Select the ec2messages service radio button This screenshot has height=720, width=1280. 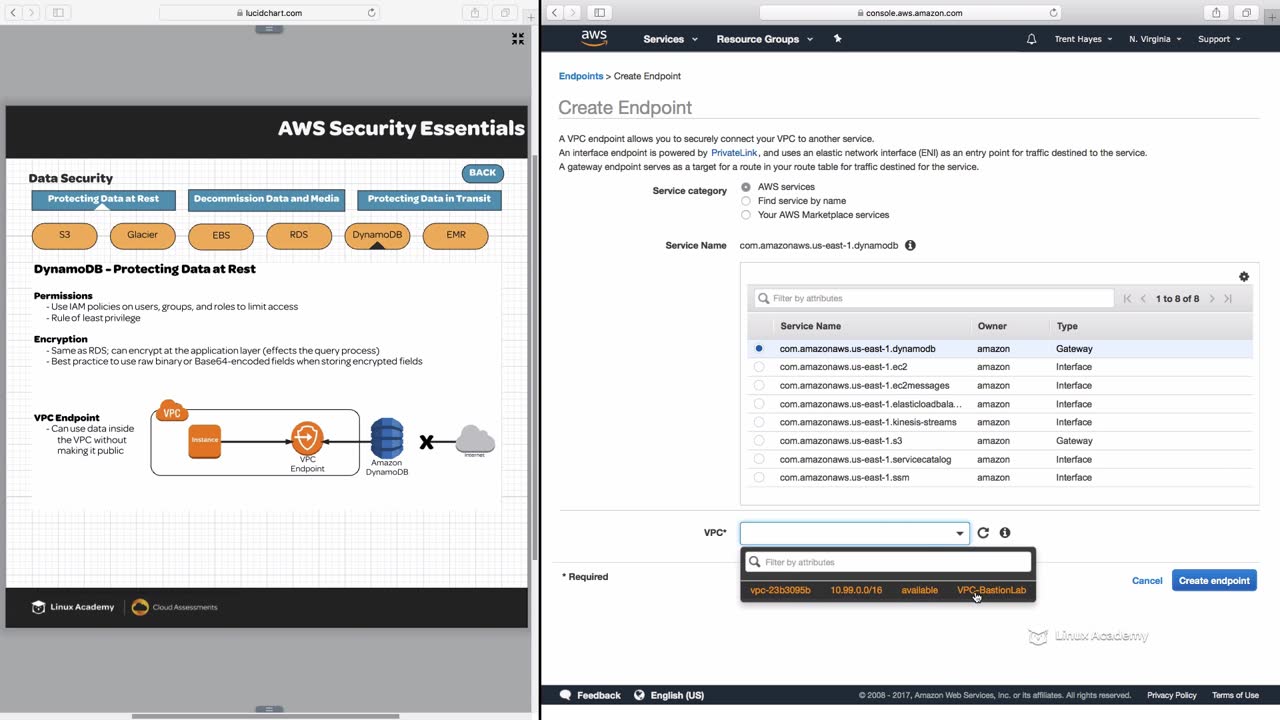point(759,385)
